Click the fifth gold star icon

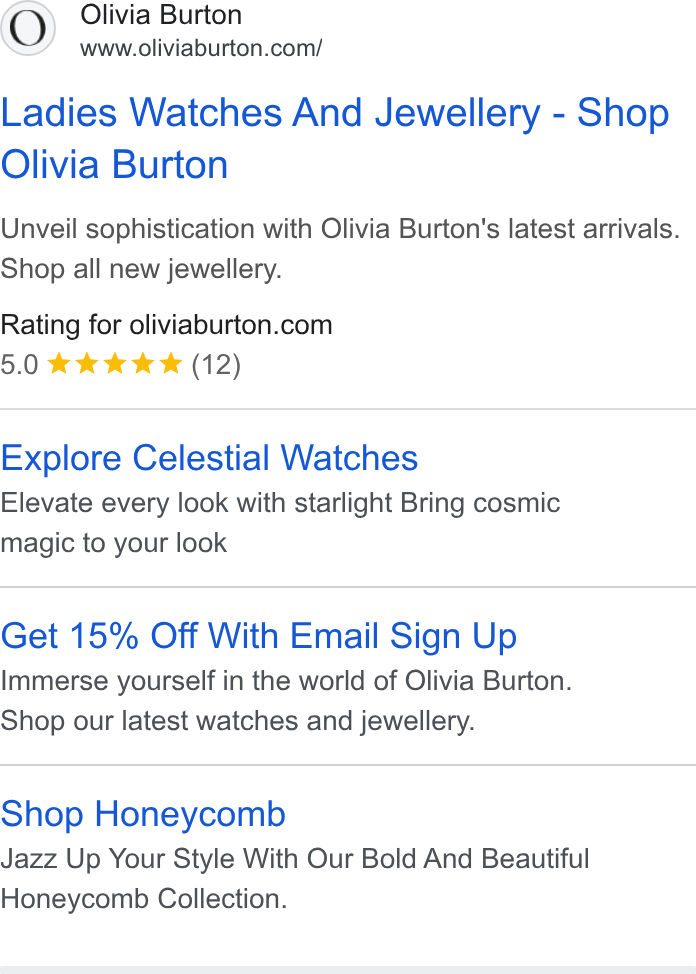[170, 363]
